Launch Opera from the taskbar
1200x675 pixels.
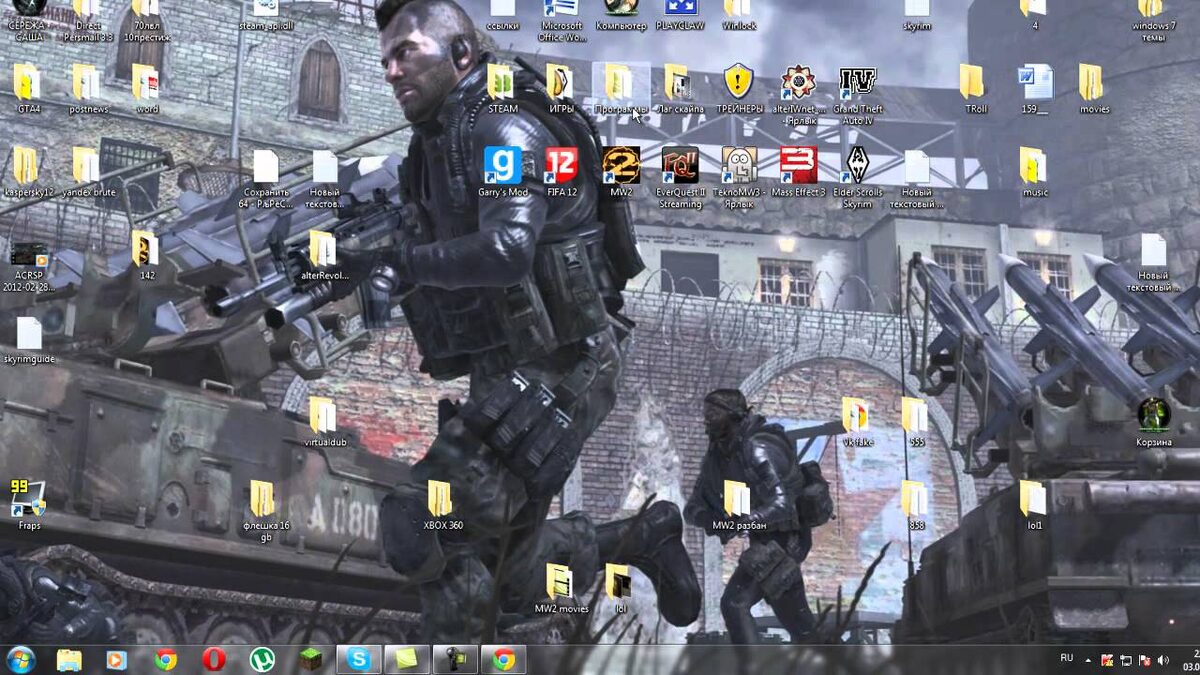pos(214,660)
